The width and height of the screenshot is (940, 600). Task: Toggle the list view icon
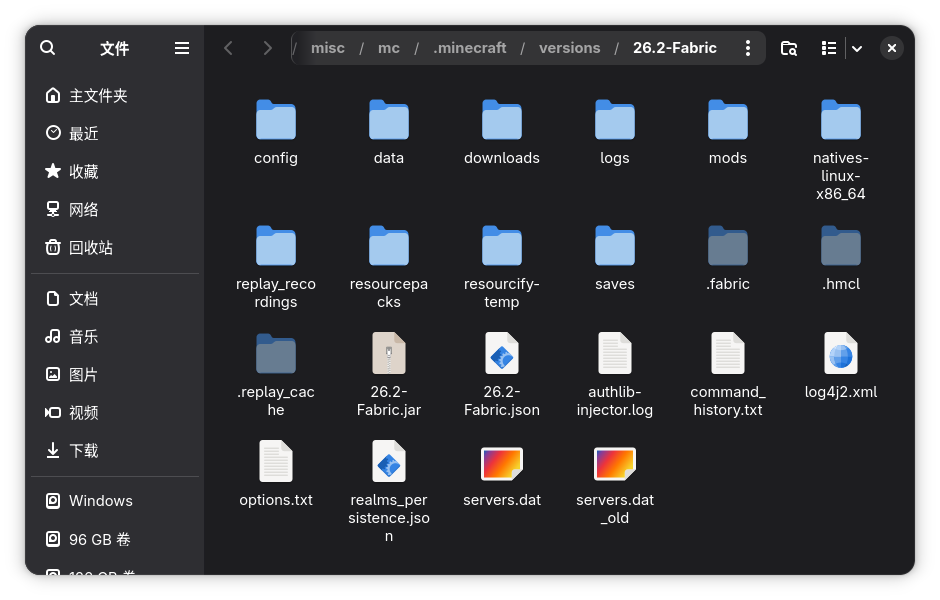829,48
